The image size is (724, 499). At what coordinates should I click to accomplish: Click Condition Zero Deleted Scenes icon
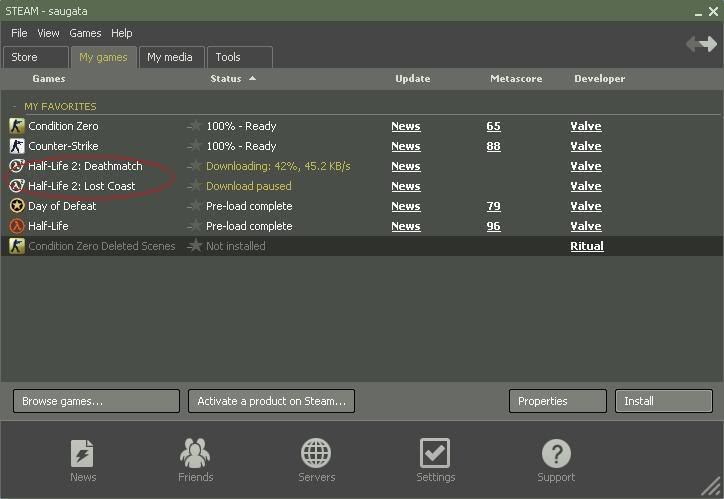[x=17, y=246]
